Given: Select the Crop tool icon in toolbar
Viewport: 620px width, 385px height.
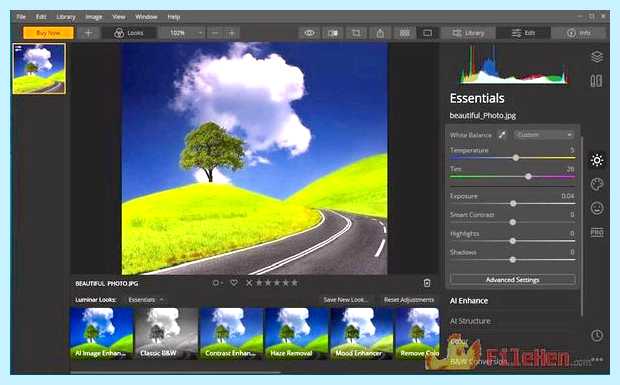Looking at the screenshot, I should (356, 33).
